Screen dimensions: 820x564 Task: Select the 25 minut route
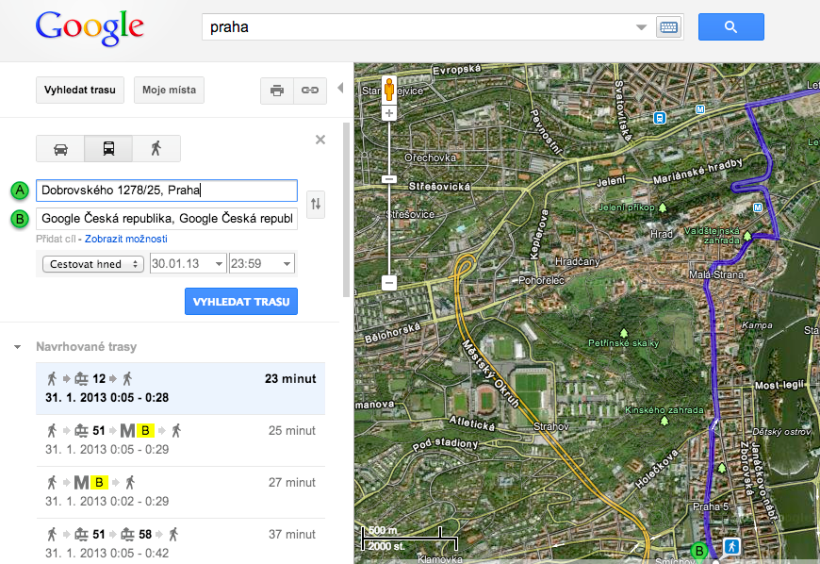coord(180,441)
